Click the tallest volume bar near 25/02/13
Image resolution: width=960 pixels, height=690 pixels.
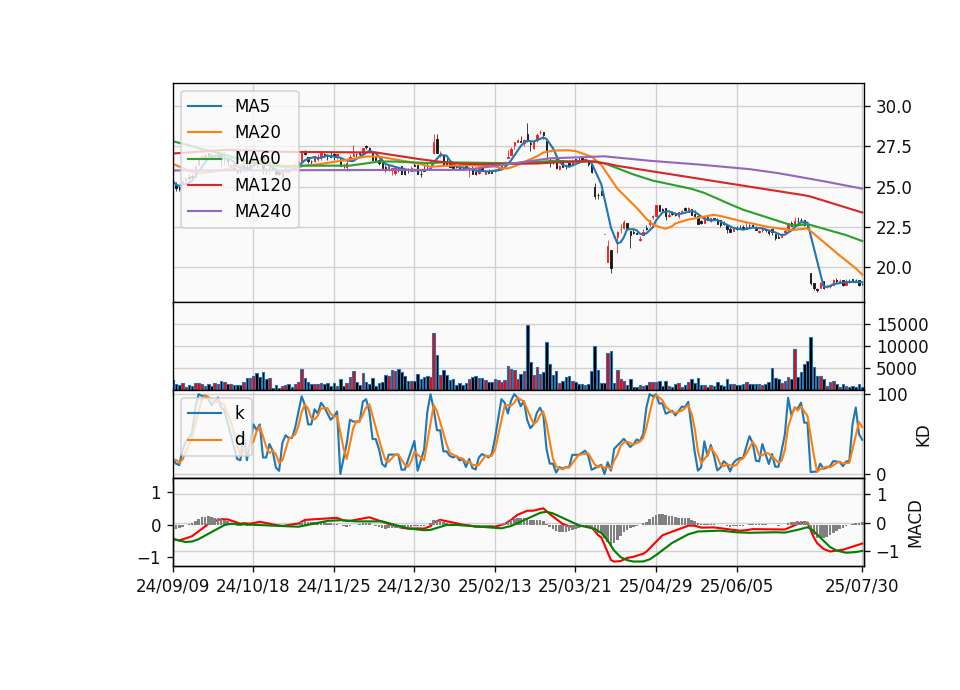[x=528, y=358]
